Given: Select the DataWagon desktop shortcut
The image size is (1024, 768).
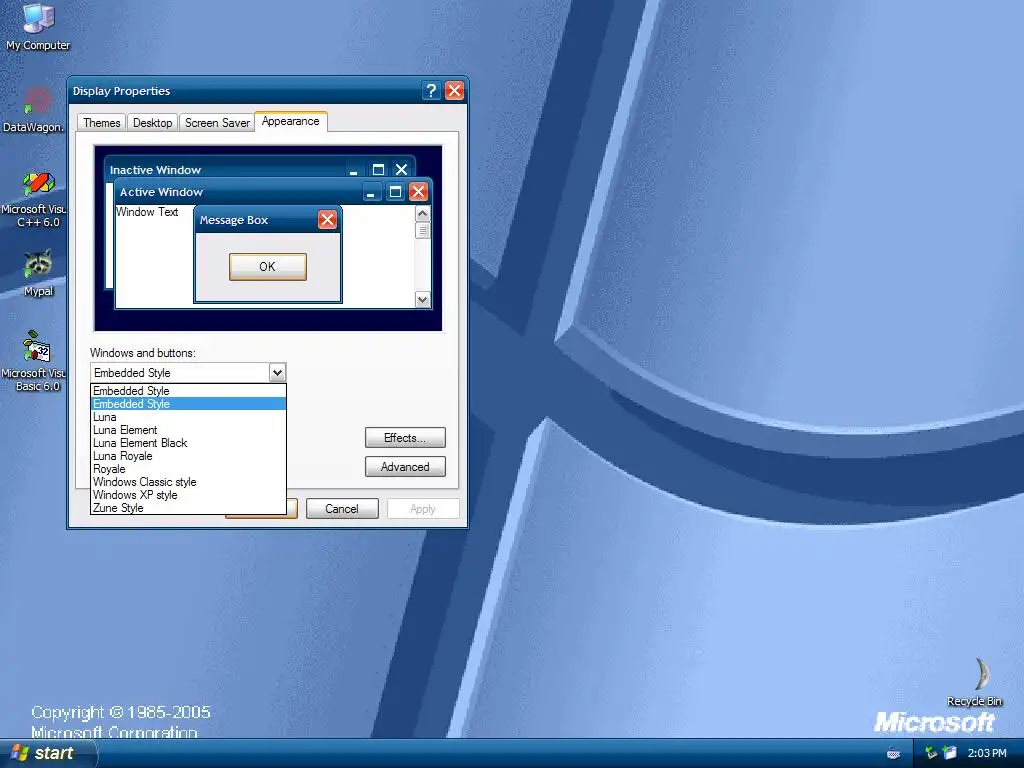Looking at the screenshot, I should [x=34, y=110].
